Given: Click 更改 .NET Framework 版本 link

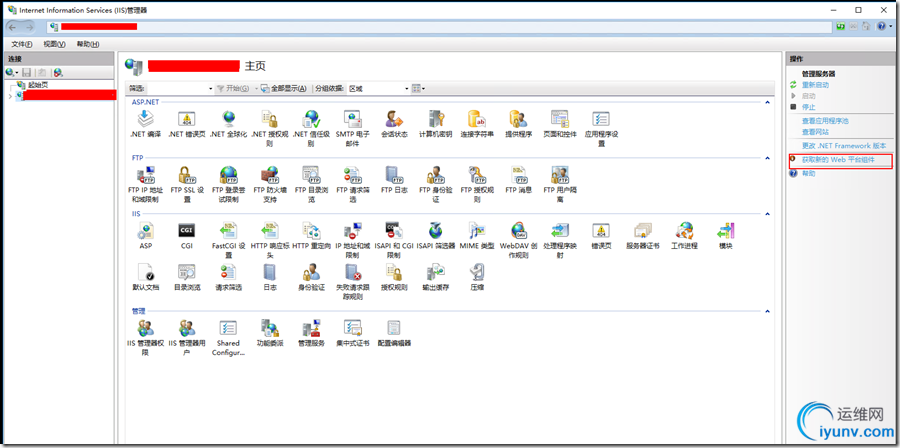Looking at the screenshot, I should pos(844,146).
